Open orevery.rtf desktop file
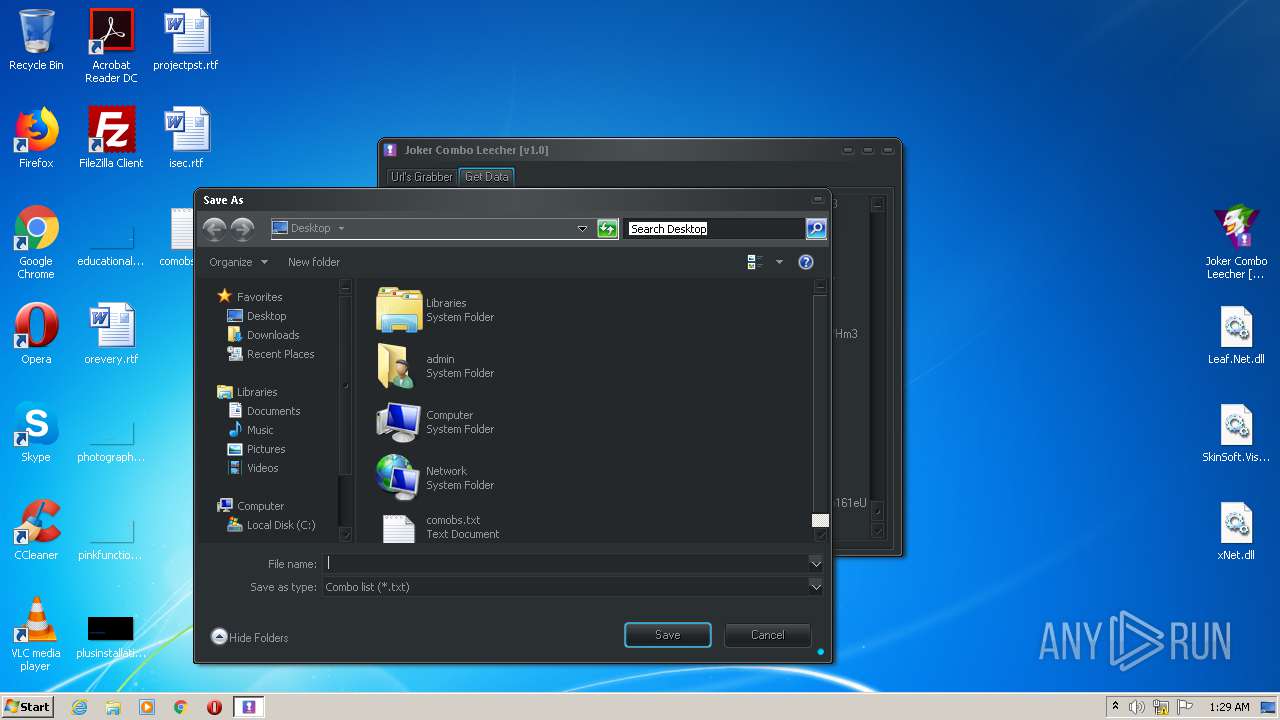This screenshot has height=720, width=1280. tap(111, 334)
